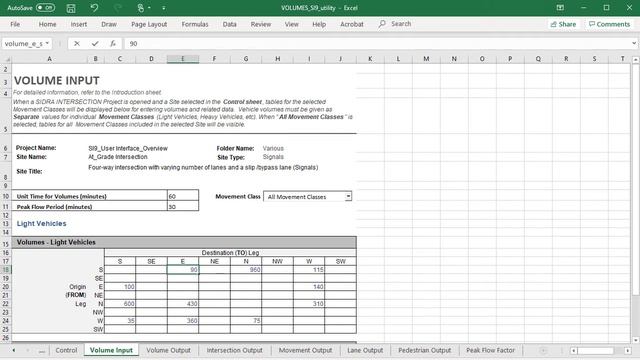Open the Formulas ribbon tab
The image size is (640, 360).
click(x=195, y=24)
